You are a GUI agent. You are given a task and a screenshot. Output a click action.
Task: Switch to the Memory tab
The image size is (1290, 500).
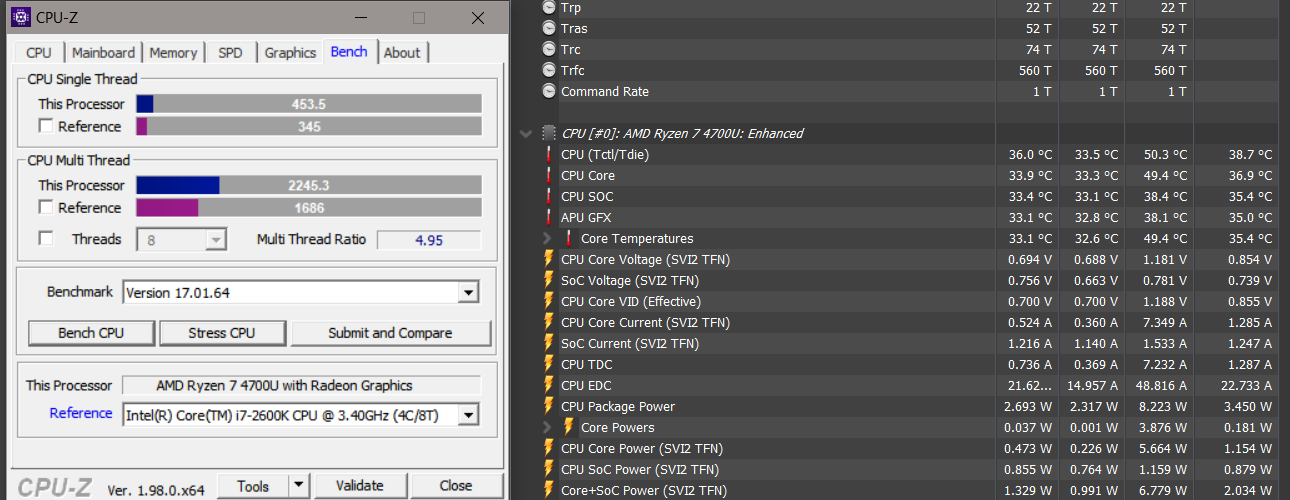click(173, 53)
